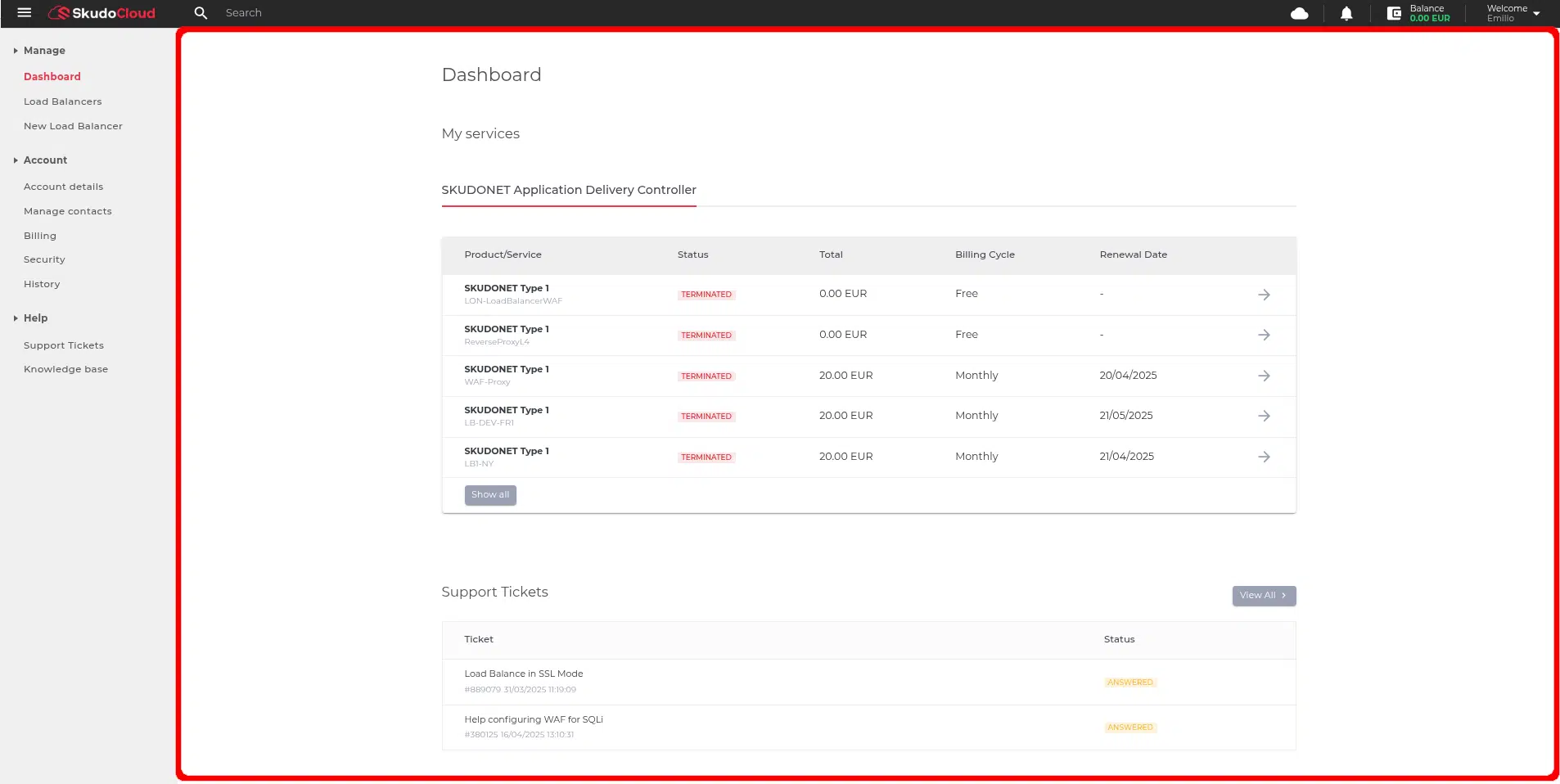The image size is (1560, 784).
Task: Click renewal date 20/04/2025
Action: pyautogui.click(x=1128, y=376)
